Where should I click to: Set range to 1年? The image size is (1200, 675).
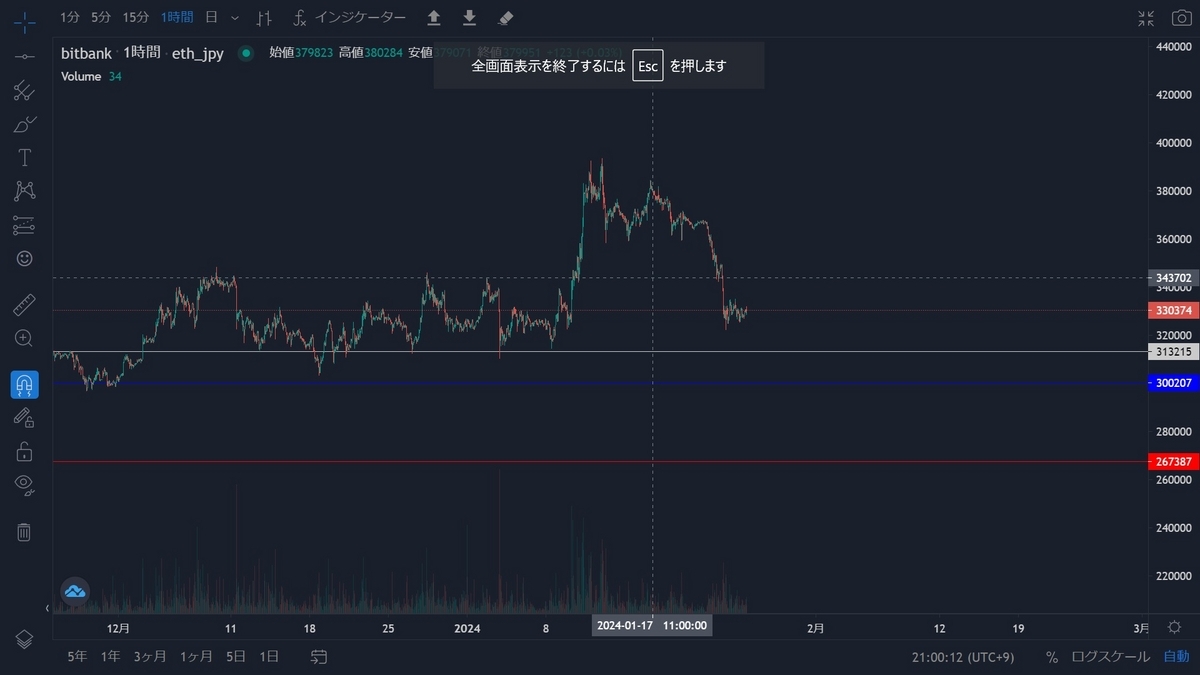pyautogui.click(x=111, y=657)
